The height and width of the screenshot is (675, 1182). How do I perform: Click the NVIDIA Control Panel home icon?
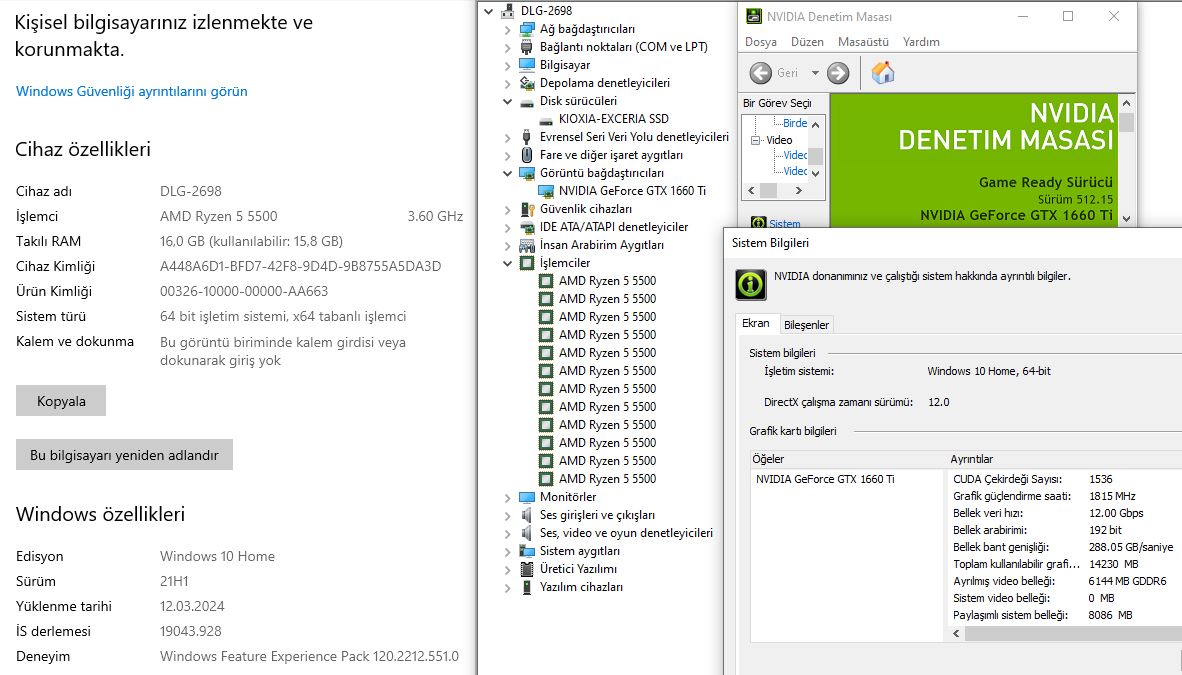click(x=883, y=73)
